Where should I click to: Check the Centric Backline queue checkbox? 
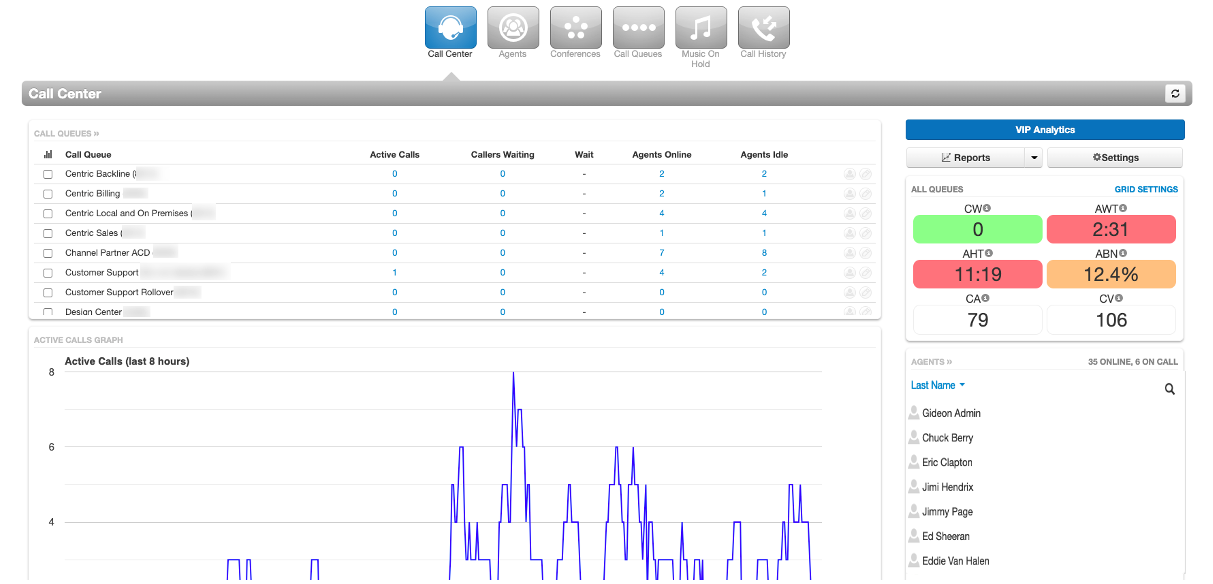click(48, 174)
